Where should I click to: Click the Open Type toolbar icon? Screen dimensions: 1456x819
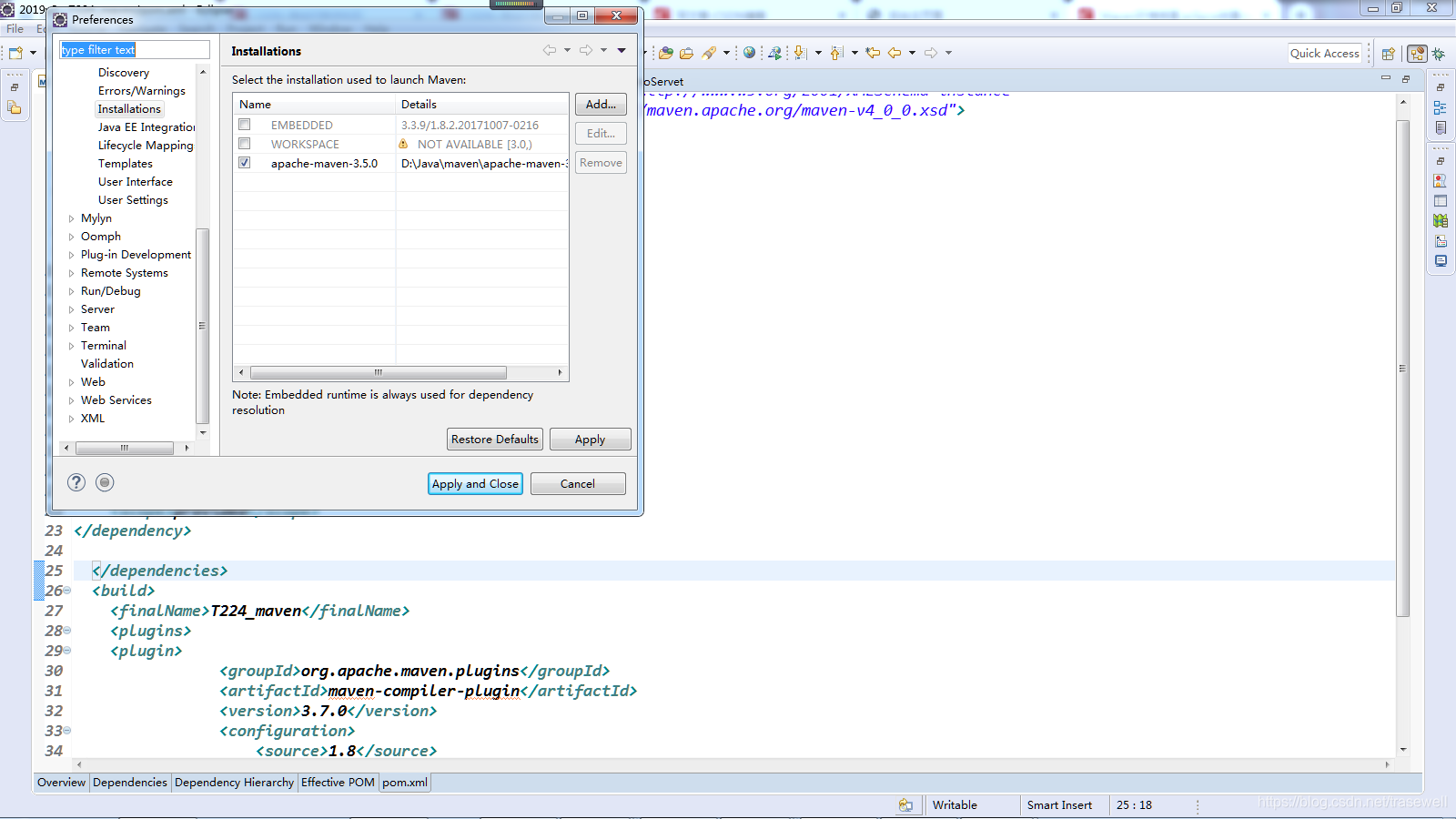(x=666, y=53)
